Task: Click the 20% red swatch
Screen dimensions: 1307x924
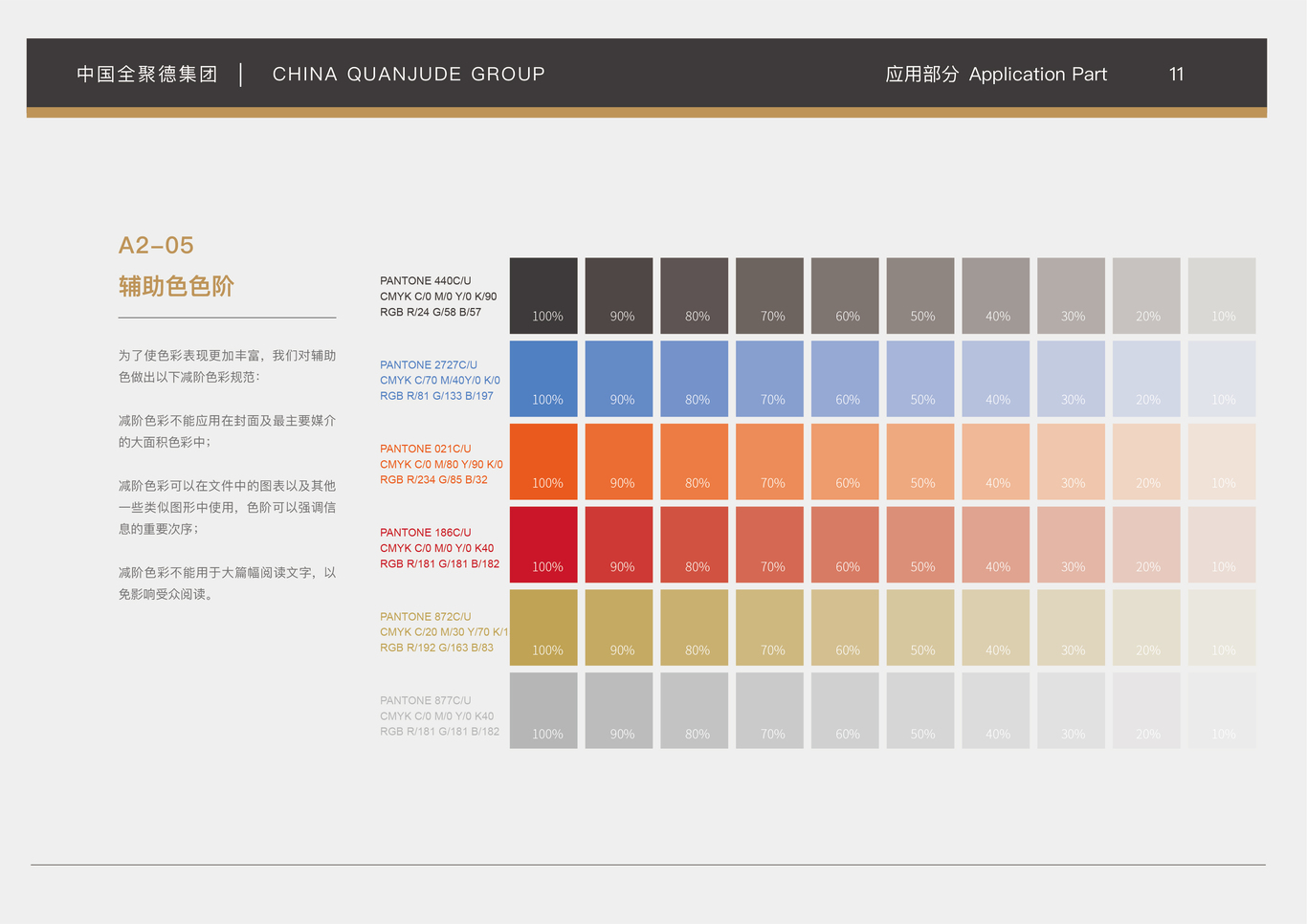Action: tap(1146, 545)
